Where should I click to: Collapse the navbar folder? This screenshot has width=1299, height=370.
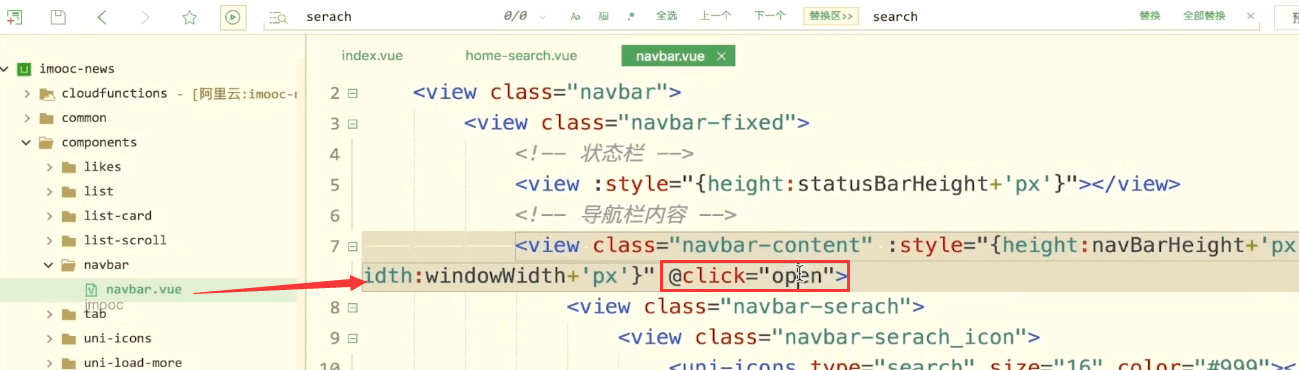point(49,265)
